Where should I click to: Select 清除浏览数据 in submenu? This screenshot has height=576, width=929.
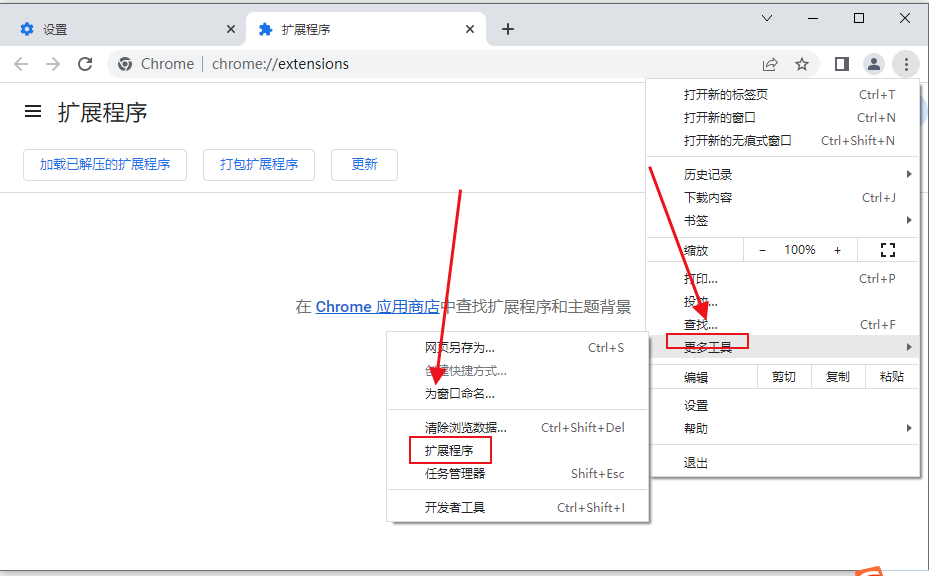pyautogui.click(x=518, y=428)
